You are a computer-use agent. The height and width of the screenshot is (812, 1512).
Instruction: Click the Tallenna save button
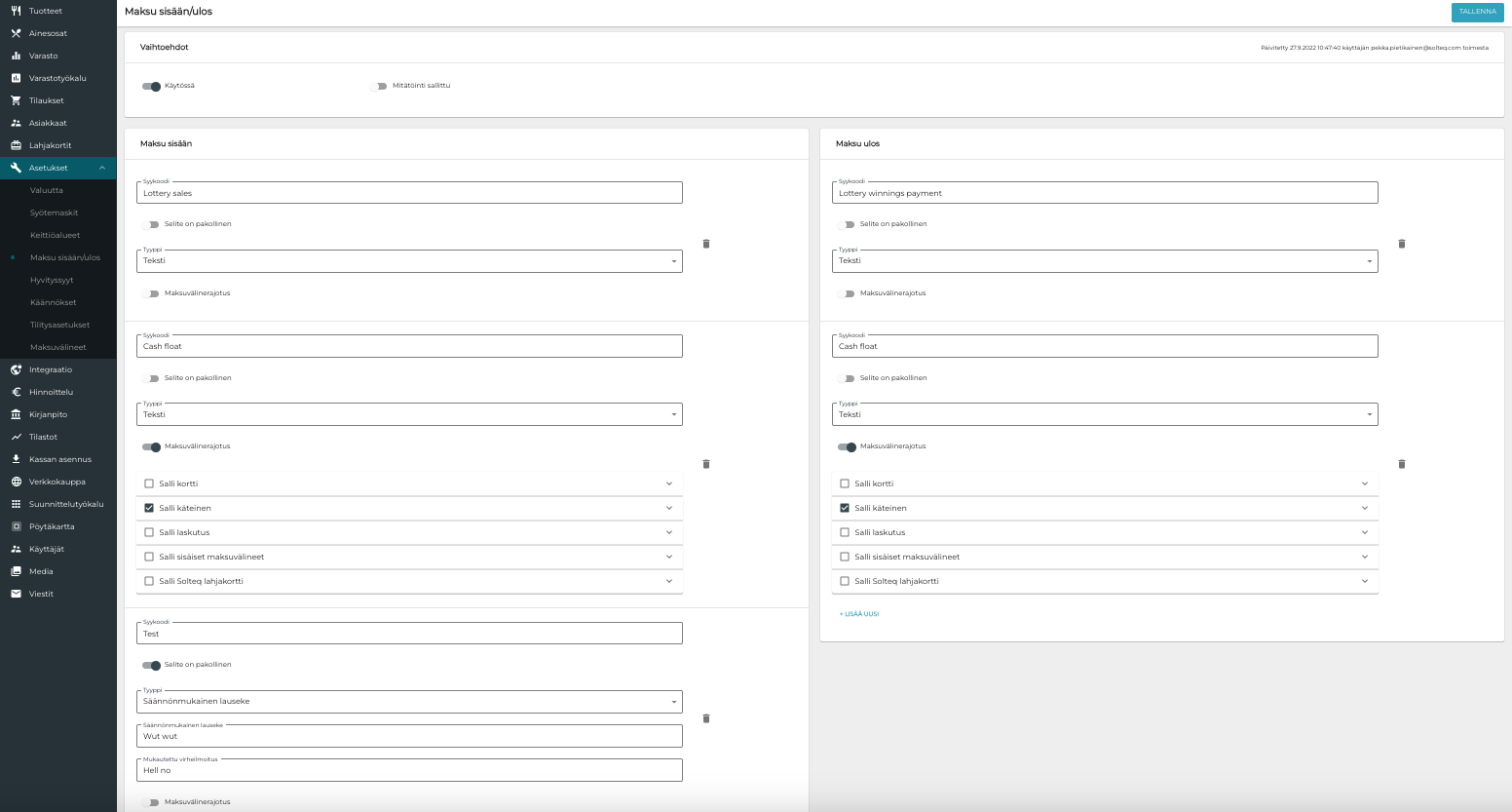pyautogui.click(x=1477, y=12)
